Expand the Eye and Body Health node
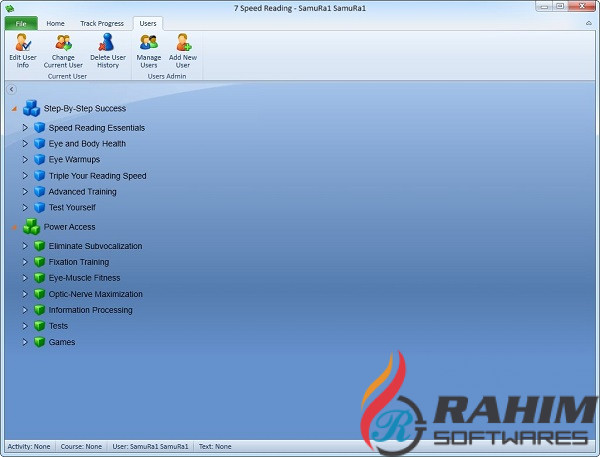The width and height of the screenshot is (600, 457). click(25, 144)
